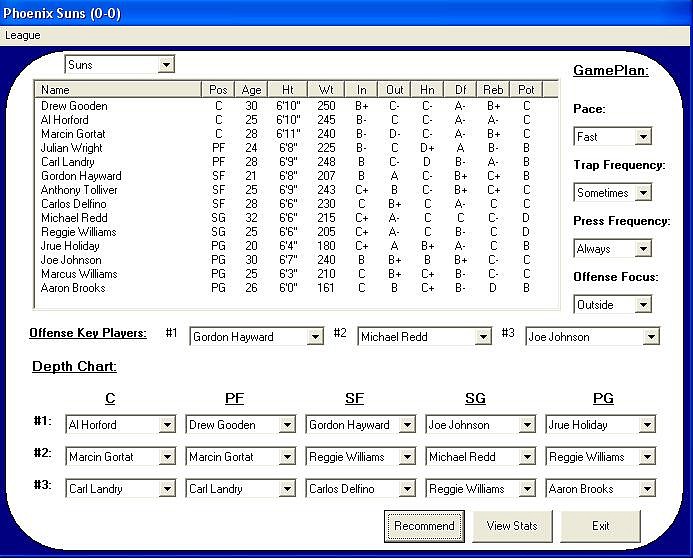Open the #1 C depth chart dropdown (Al Horford)
The image size is (693, 559).
point(121,425)
